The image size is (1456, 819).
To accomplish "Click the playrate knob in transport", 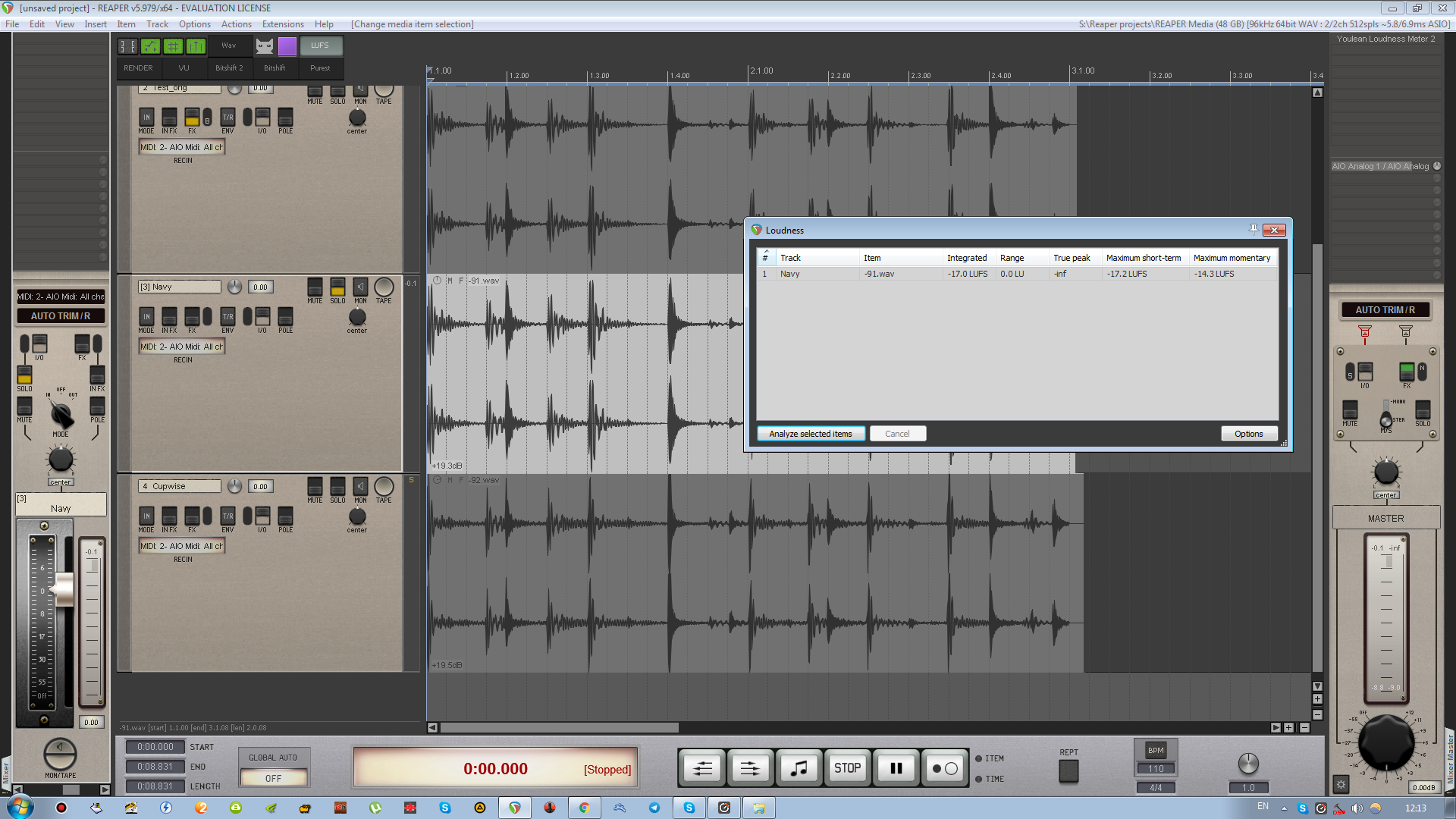I will [1248, 764].
